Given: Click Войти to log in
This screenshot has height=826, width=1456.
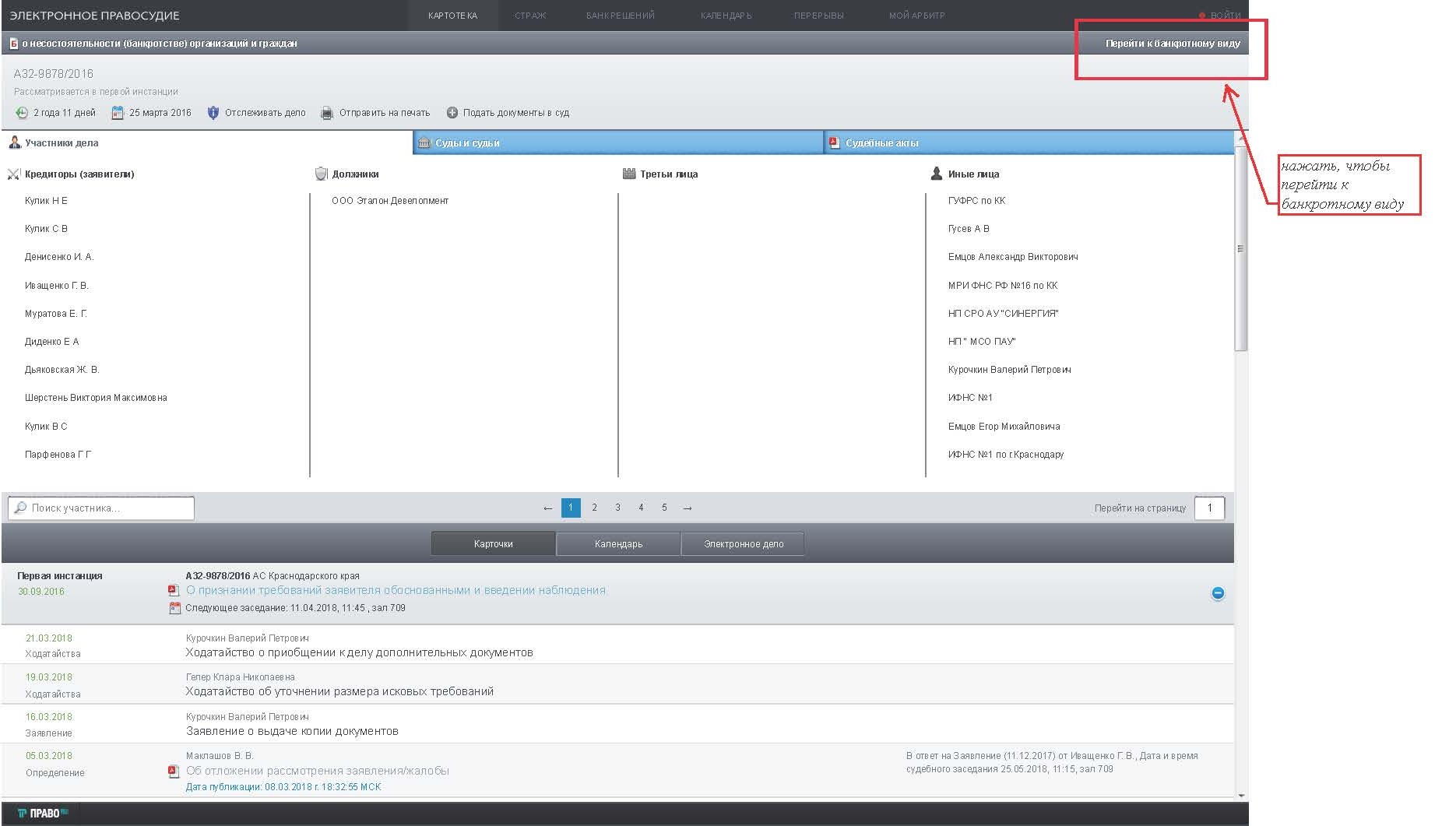Looking at the screenshot, I should [x=1226, y=16].
